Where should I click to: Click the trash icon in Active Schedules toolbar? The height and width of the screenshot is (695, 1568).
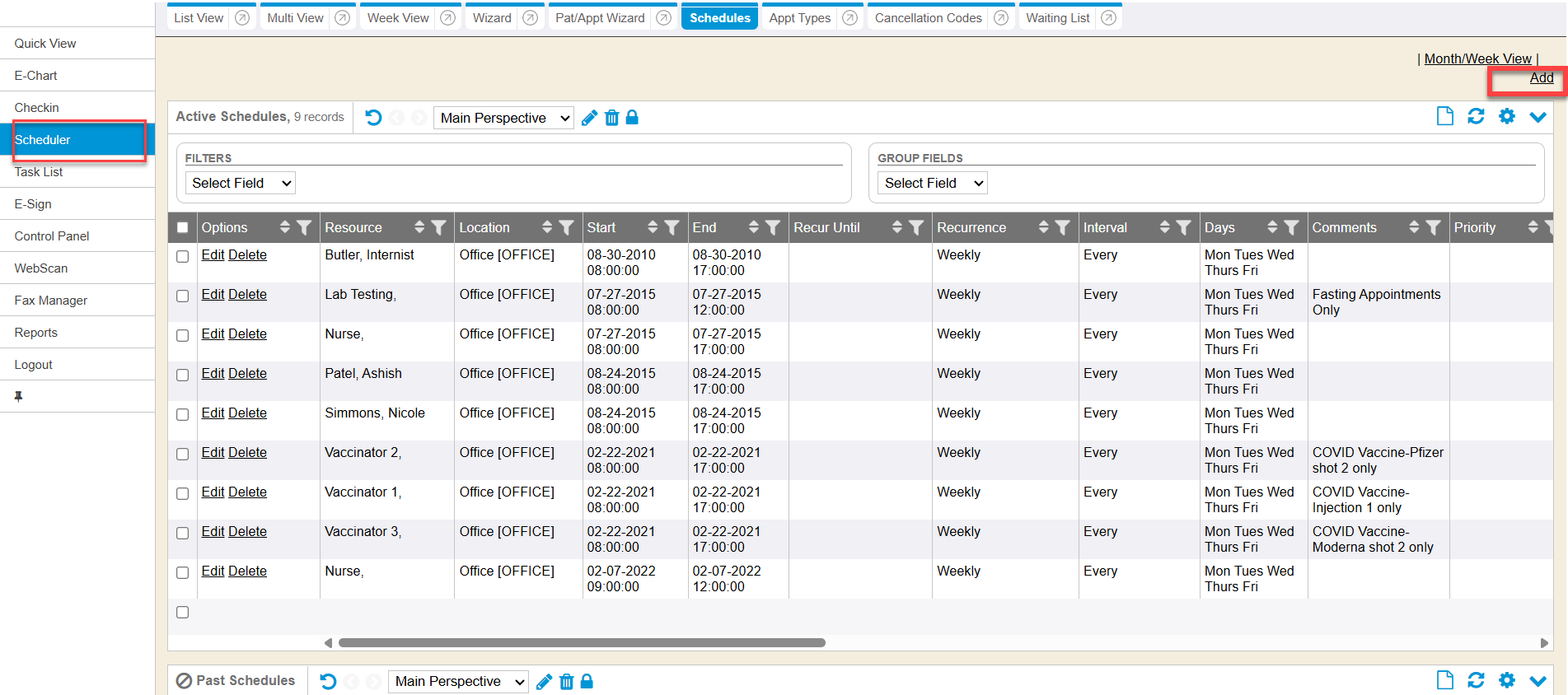611,118
